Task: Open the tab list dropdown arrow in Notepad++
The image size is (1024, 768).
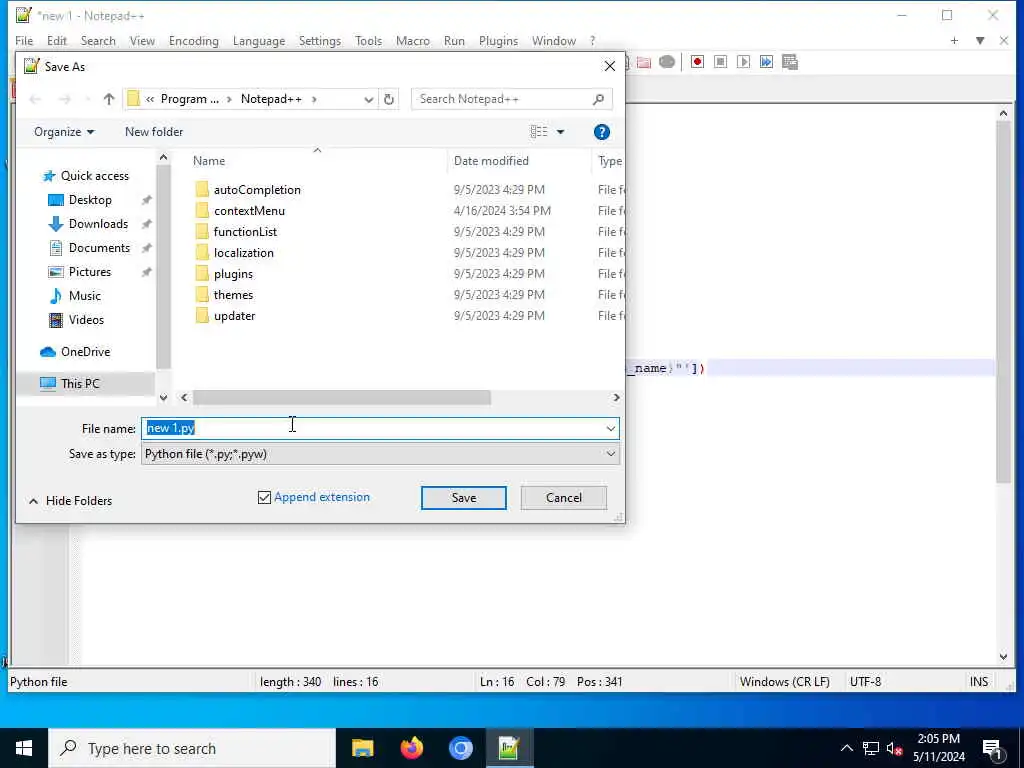Action: [980, 40]
